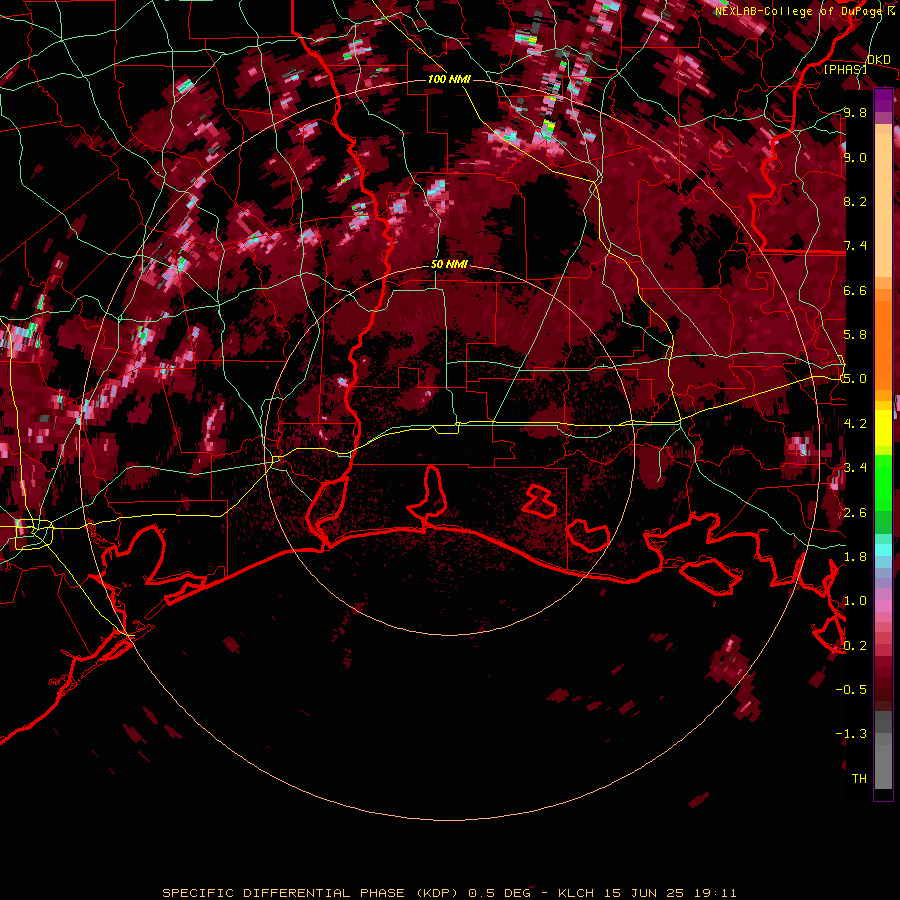Click the "KLCH" radar site identifier

click(575, 893)
